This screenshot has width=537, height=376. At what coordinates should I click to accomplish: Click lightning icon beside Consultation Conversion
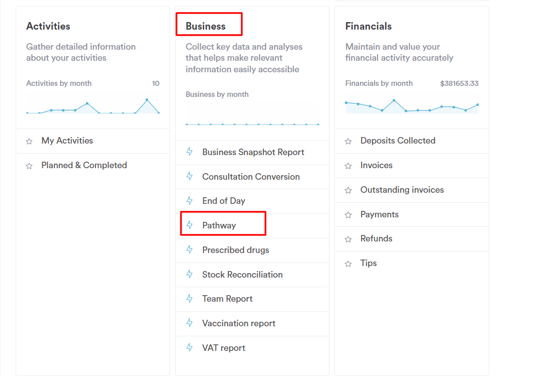[189, 176]
